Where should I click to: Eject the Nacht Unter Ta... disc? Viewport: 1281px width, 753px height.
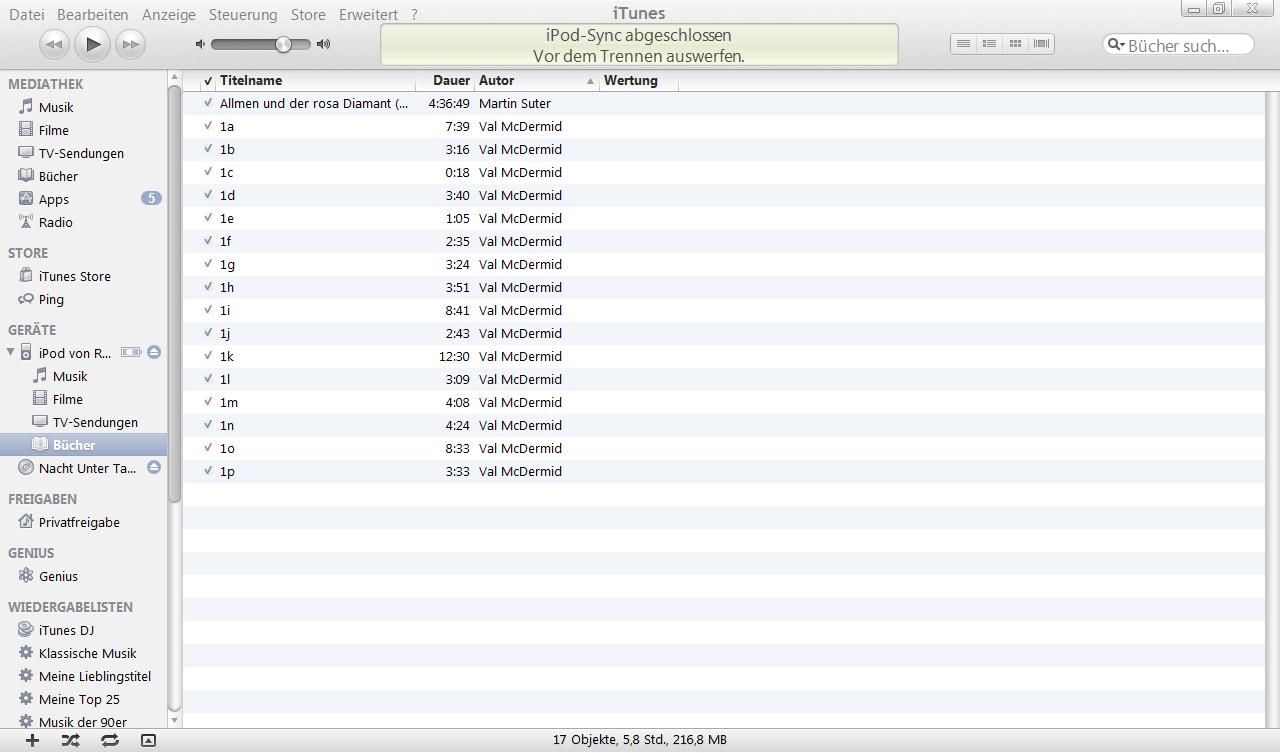tap(154, 468)
